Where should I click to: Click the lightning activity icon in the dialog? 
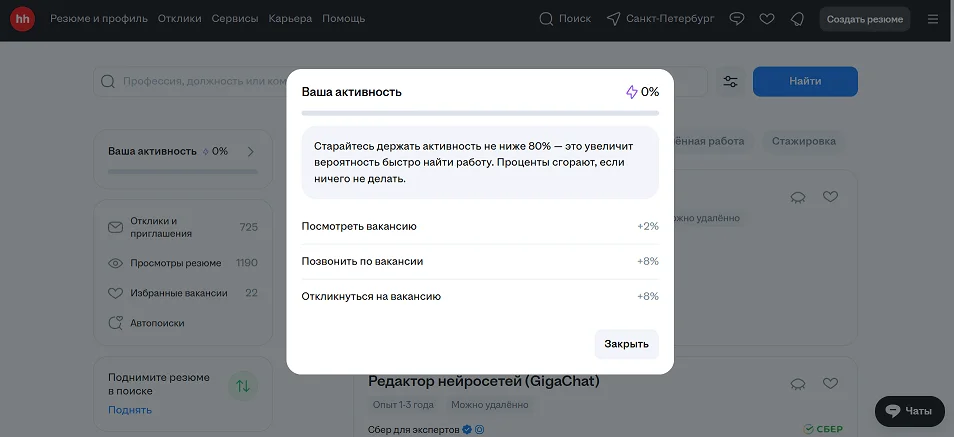[x=631, y=92]
